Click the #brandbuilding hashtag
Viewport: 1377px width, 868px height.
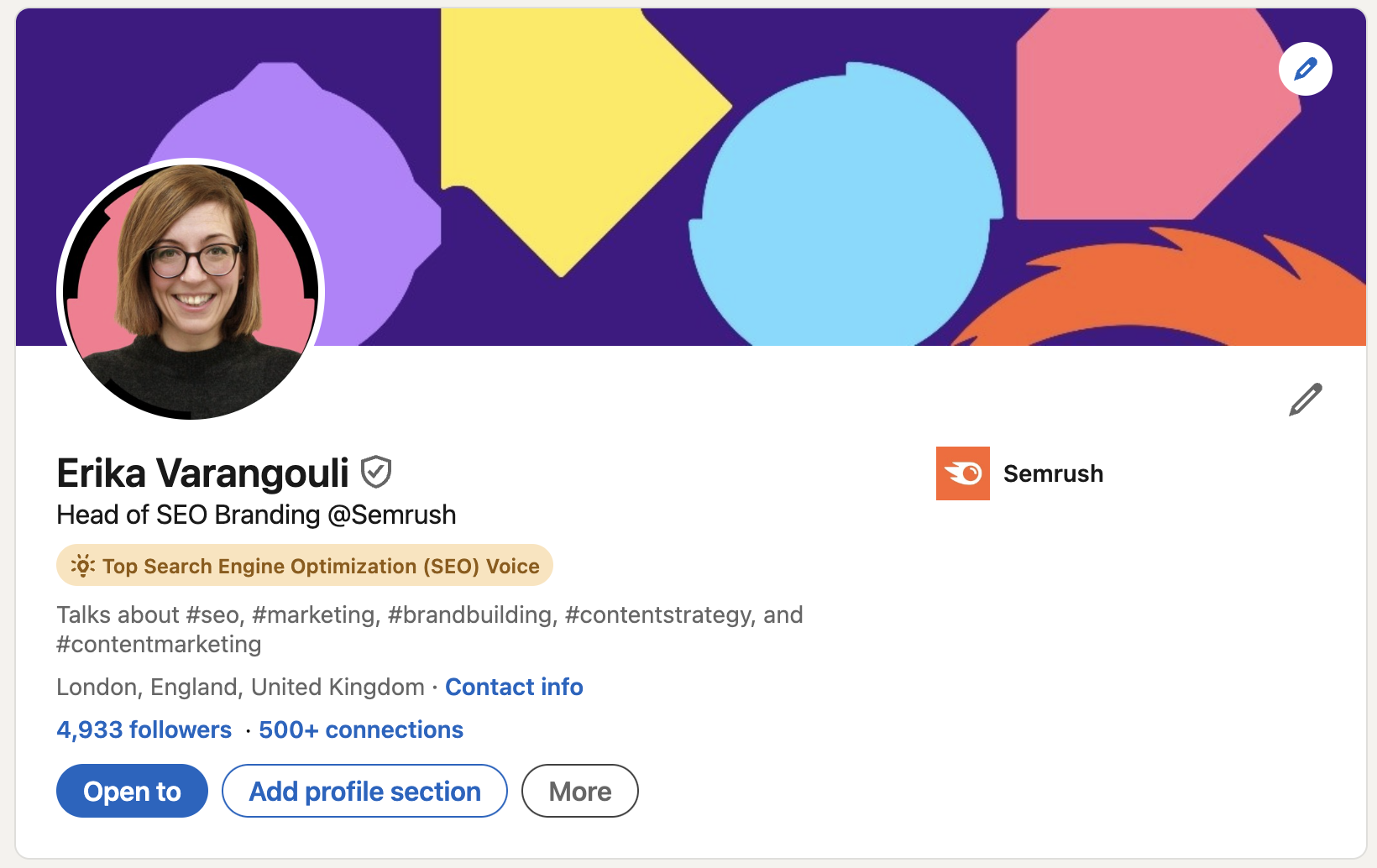(469, 614)
